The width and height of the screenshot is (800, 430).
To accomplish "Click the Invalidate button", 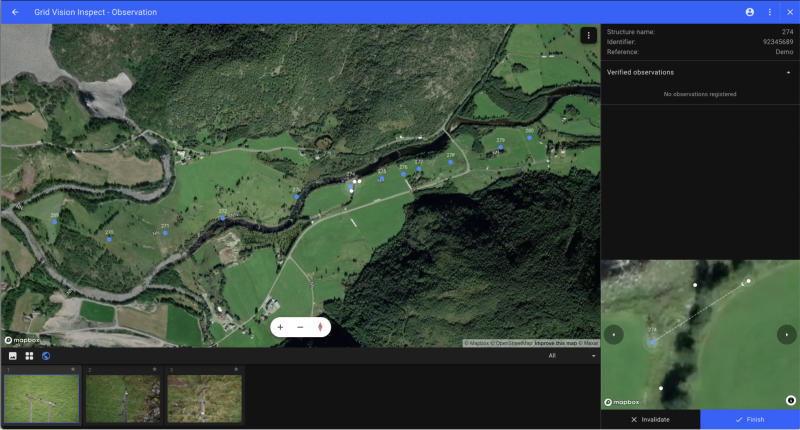I will [651, 419].
